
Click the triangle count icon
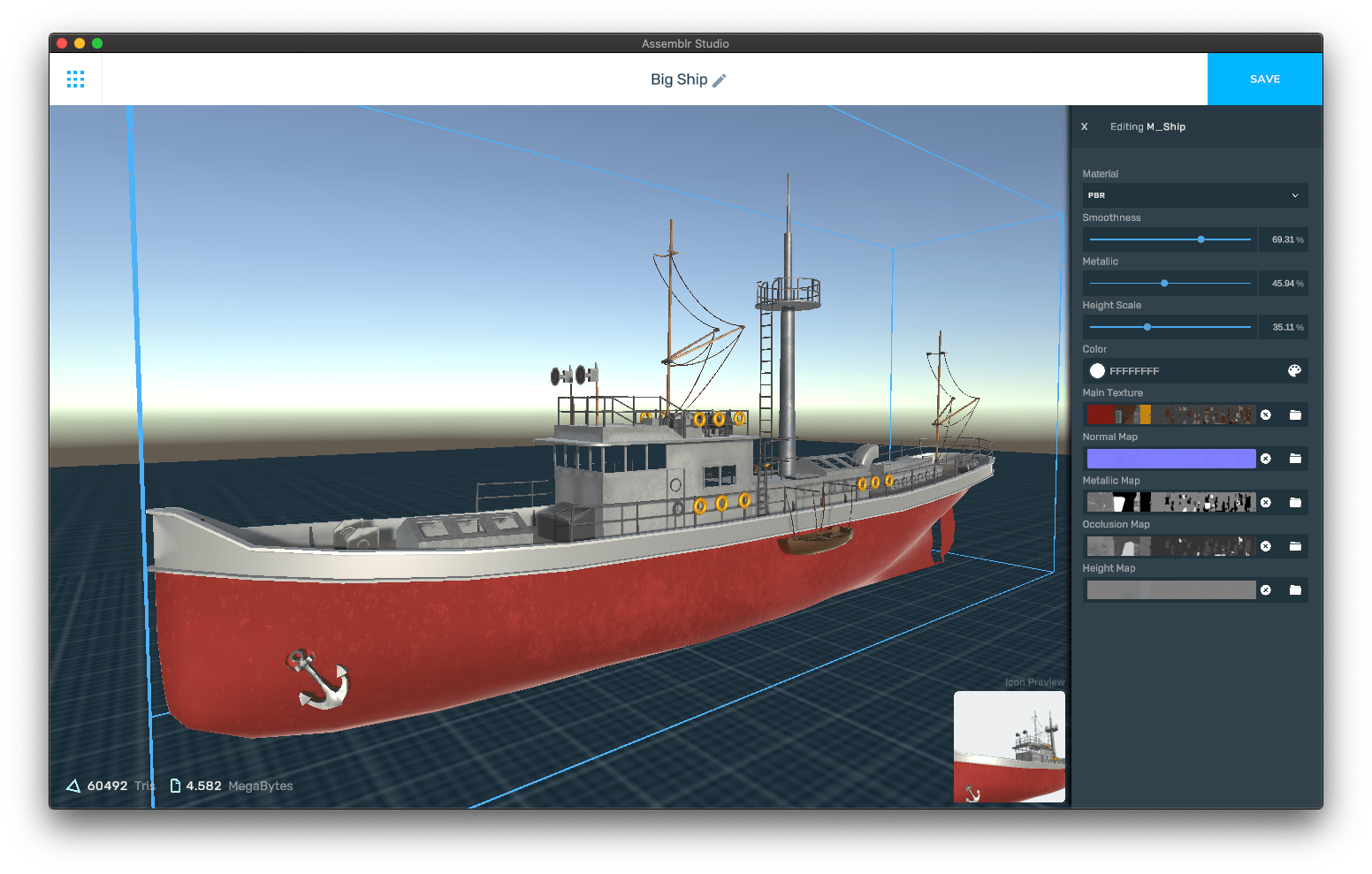[73, 786]
